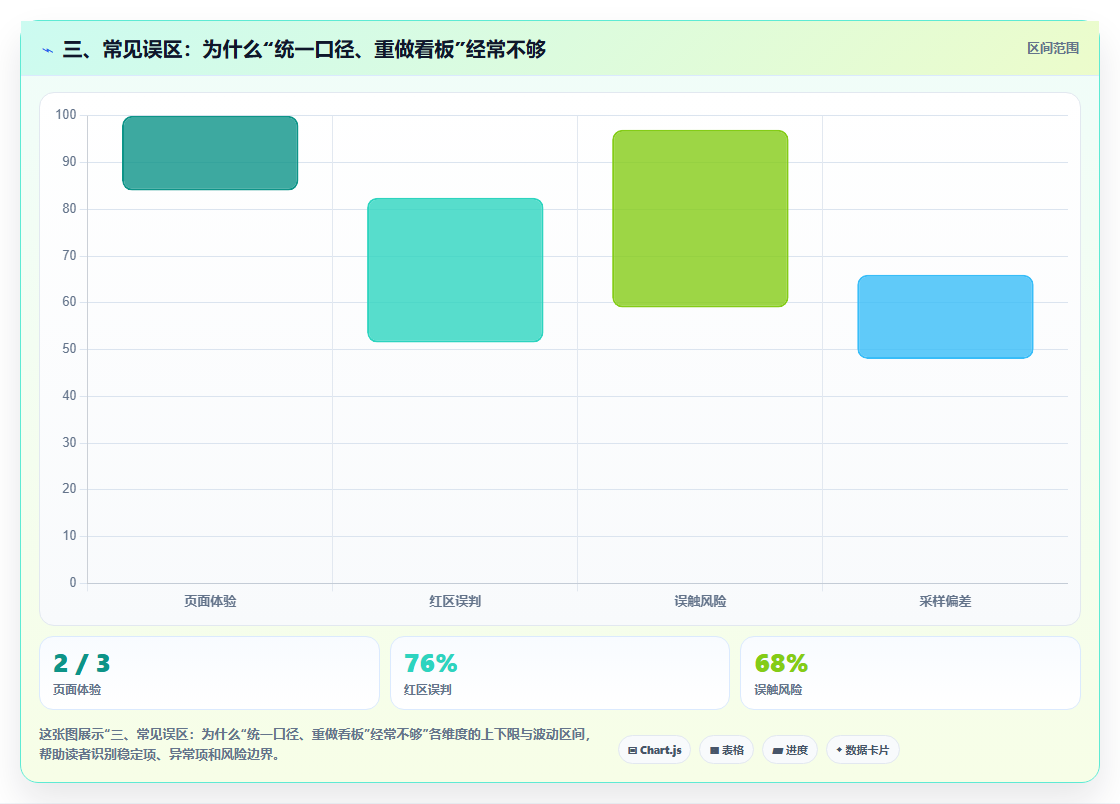Click the sparkle icon in the 数据卡片 chip
The height and width of the screenshot is (804, 1120).
point(839,750)
